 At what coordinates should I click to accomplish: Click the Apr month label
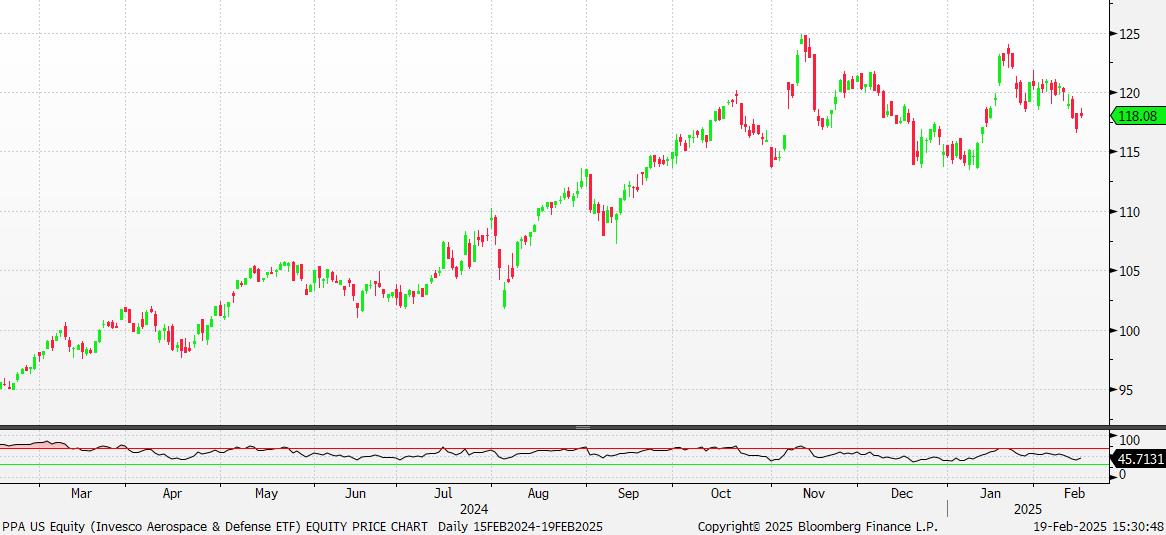pyautogui.click(x=173, y=493)
